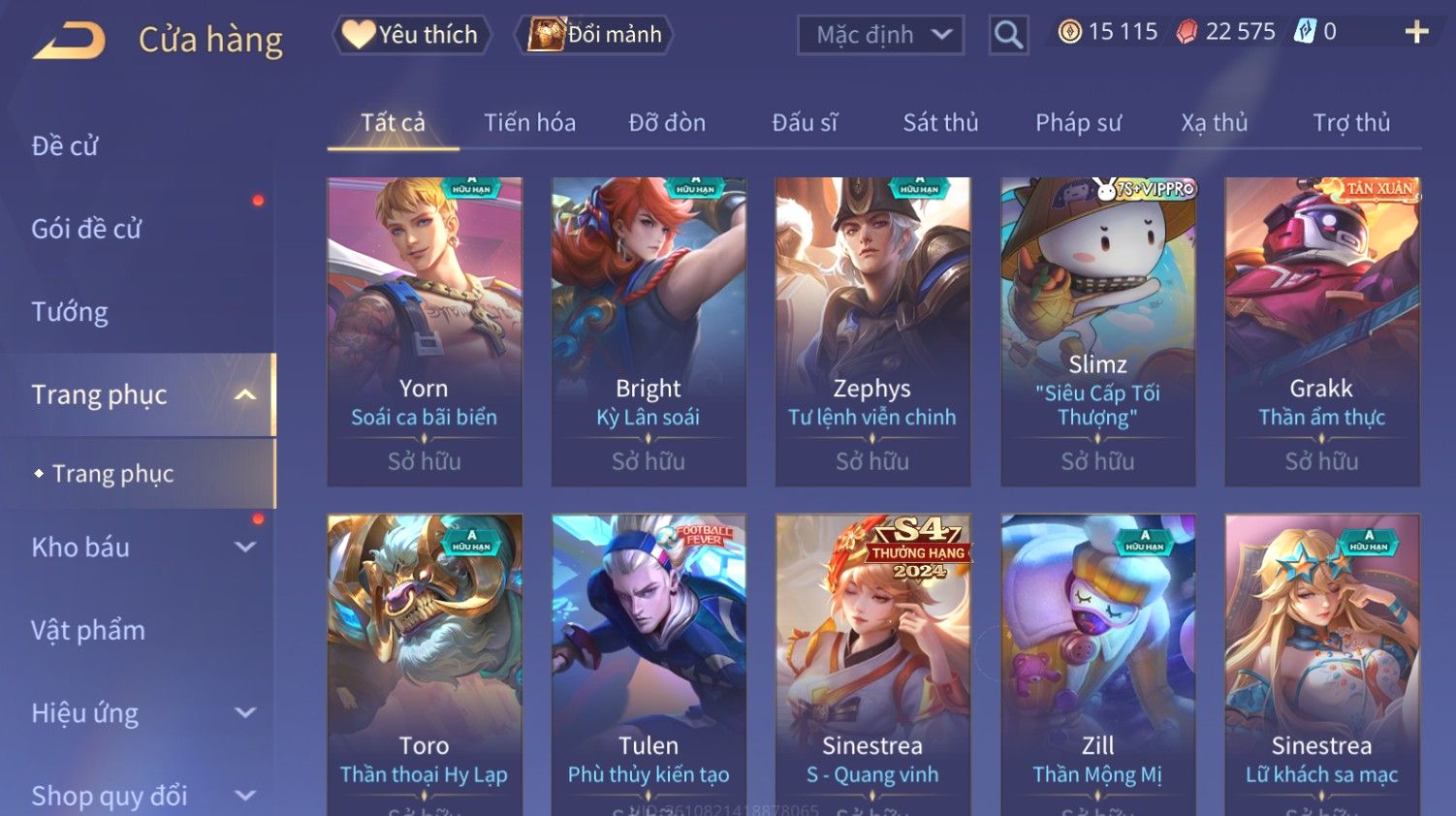Switch to the Sát thủ tab

click(x=940, y=123)
